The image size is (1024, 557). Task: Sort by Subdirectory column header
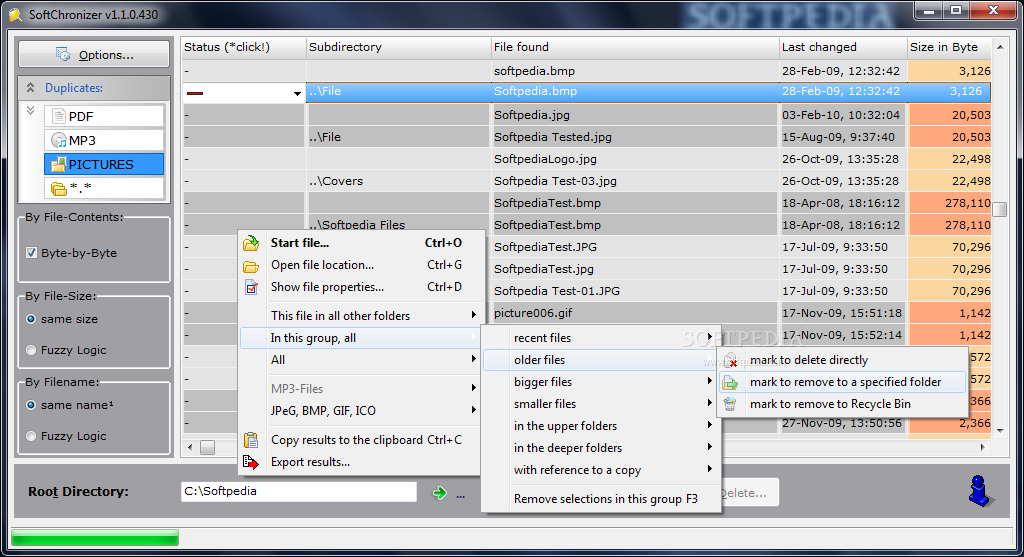[398, 47]
